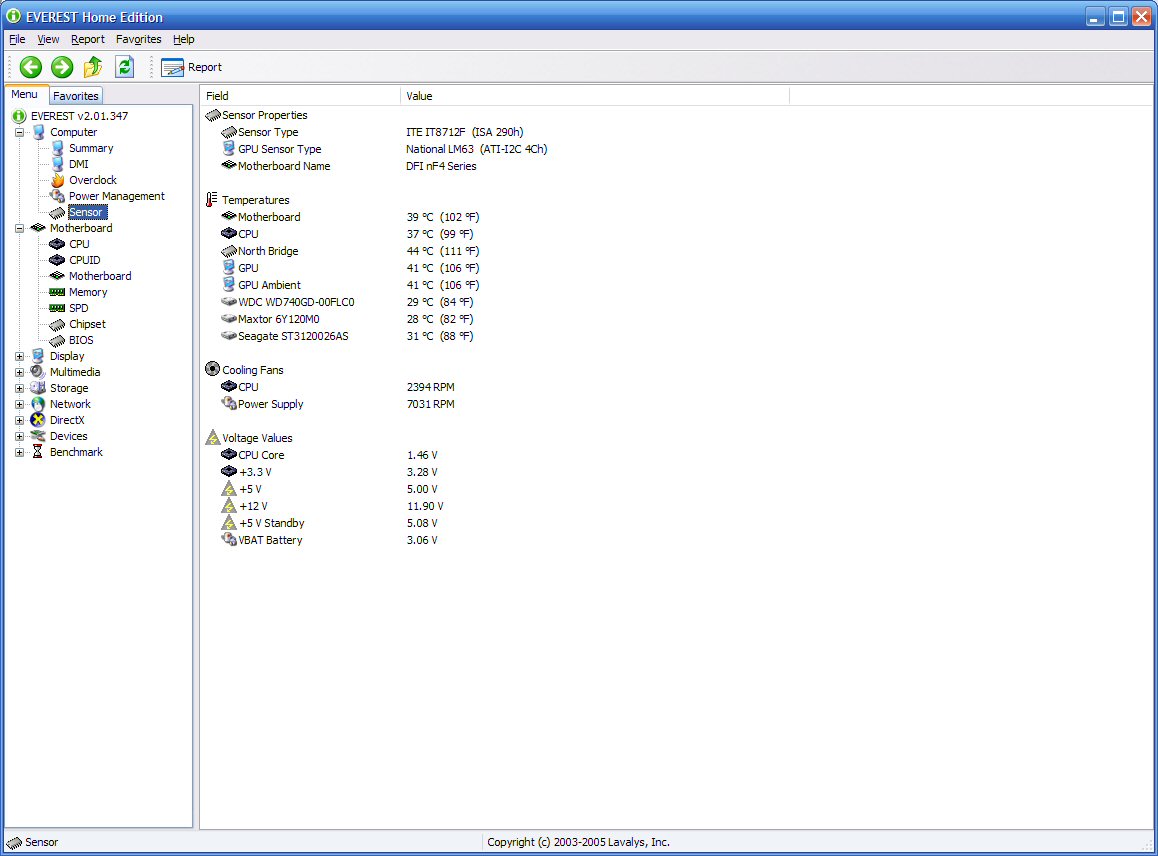Select the Power Supply fan row

coord(338,404)
